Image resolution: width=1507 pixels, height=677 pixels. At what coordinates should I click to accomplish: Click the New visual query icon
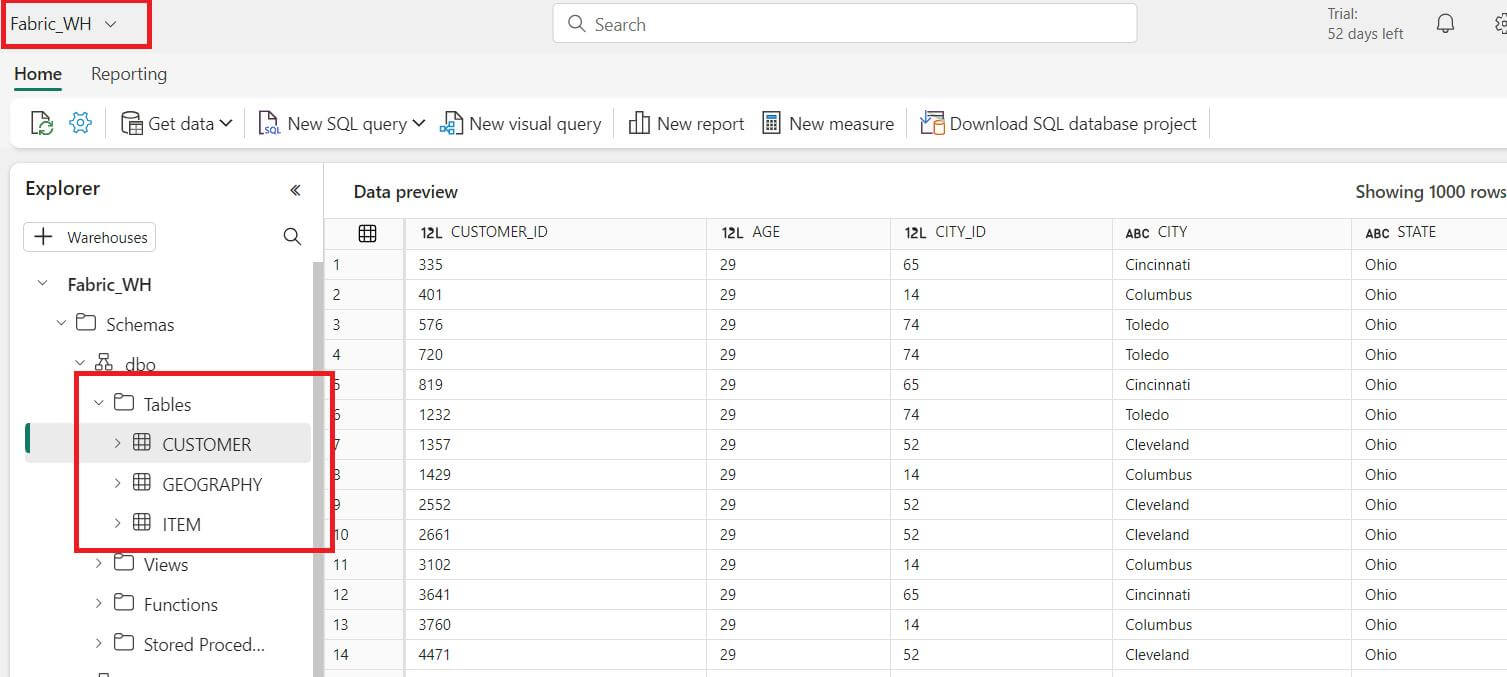(x=451, y=123)
